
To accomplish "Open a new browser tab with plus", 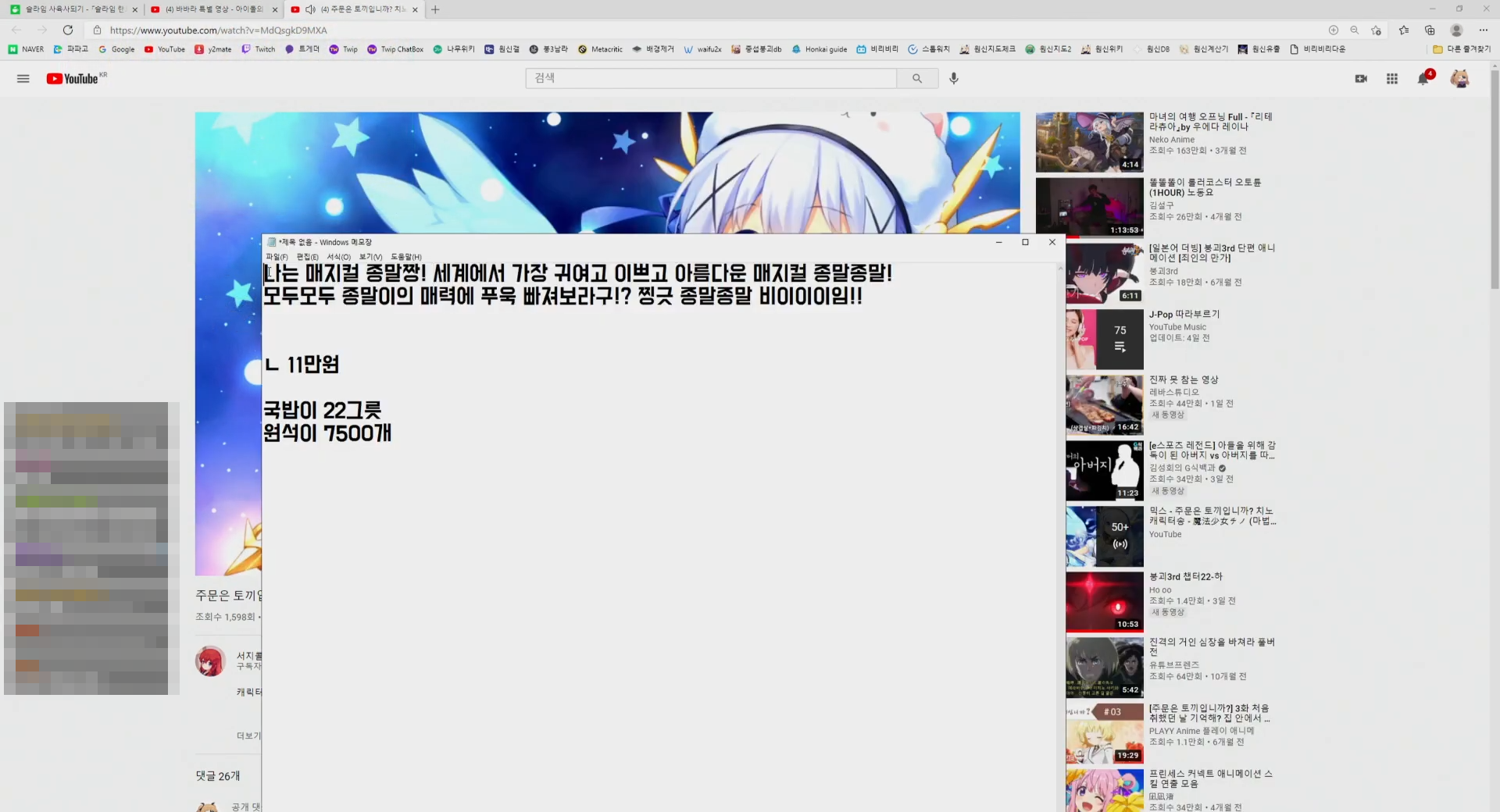I will (435, 9).
